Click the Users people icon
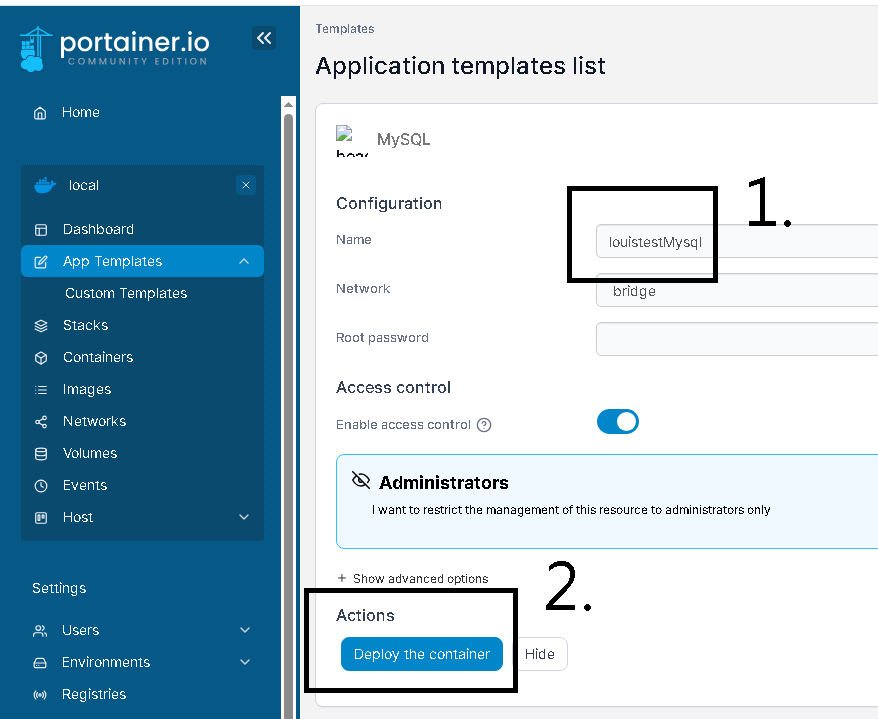 coord(40,631)
